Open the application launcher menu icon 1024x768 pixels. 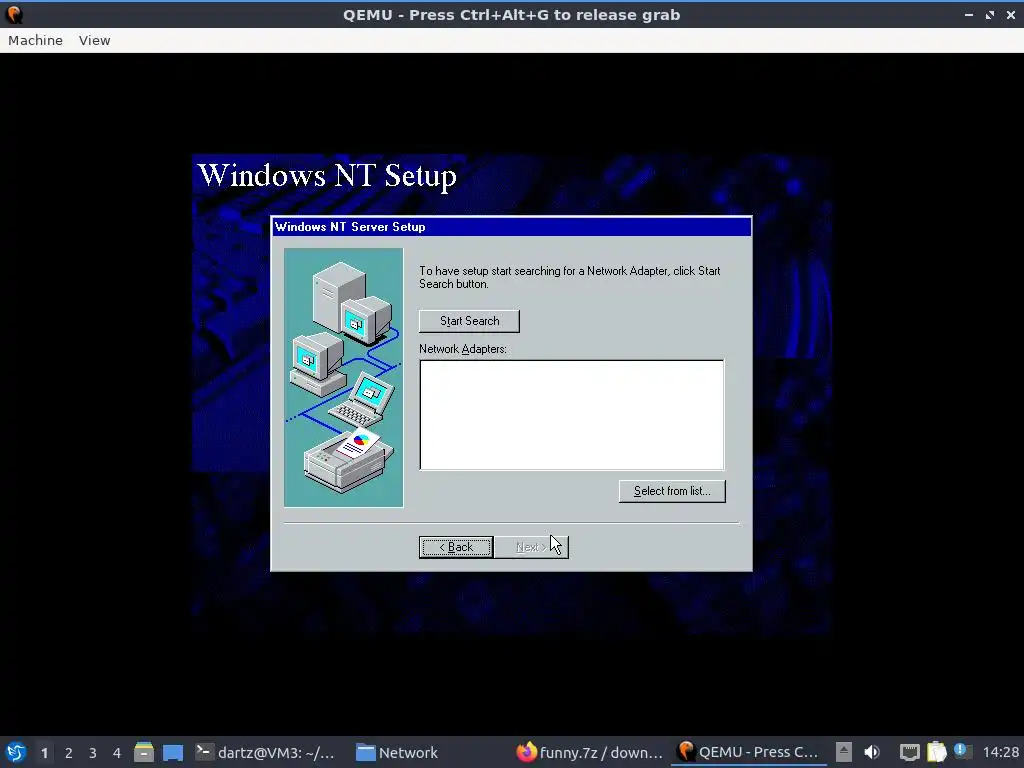[x=16, y=752]
